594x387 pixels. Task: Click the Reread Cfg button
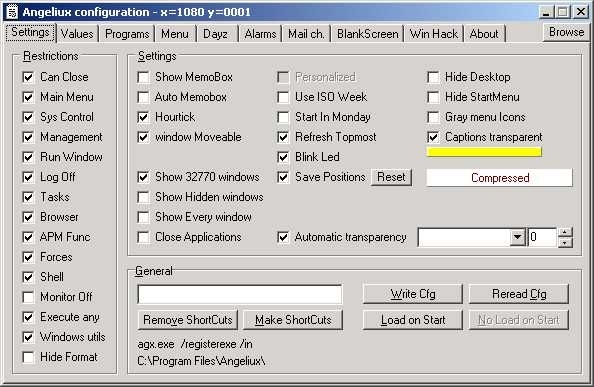(x=519, y=294)
